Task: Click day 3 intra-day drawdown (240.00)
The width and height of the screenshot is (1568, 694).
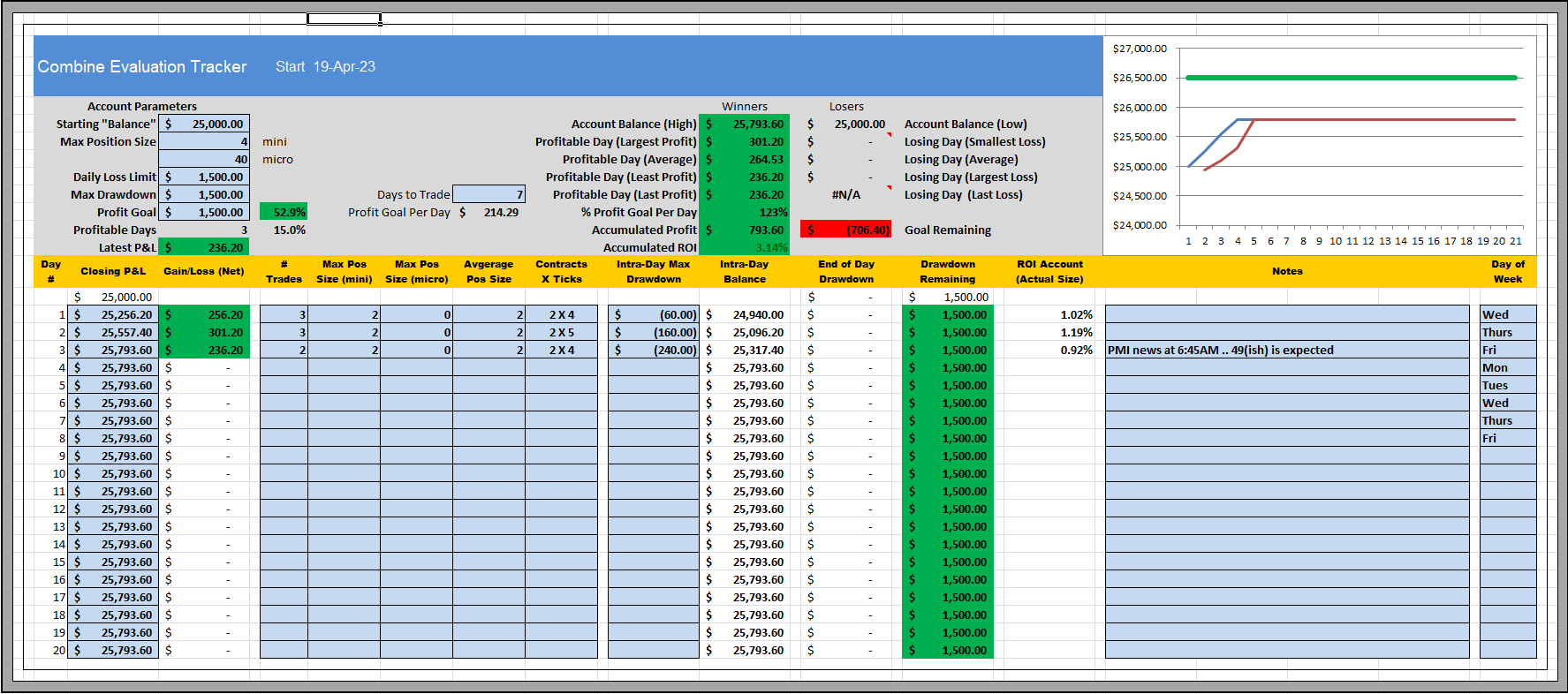Action: coord(654,350)
